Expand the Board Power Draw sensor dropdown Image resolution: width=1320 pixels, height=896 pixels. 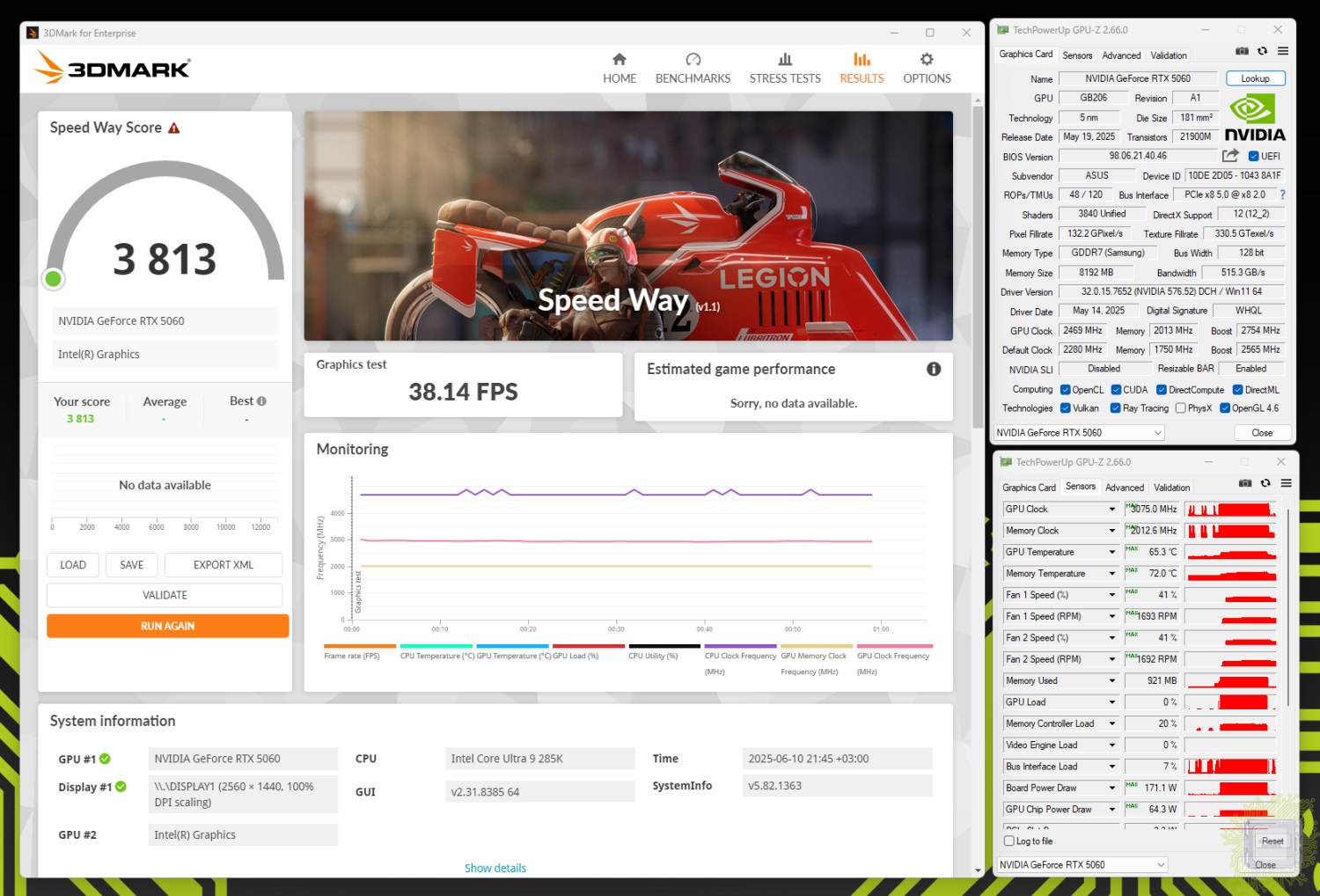(x=1112, y=789)
